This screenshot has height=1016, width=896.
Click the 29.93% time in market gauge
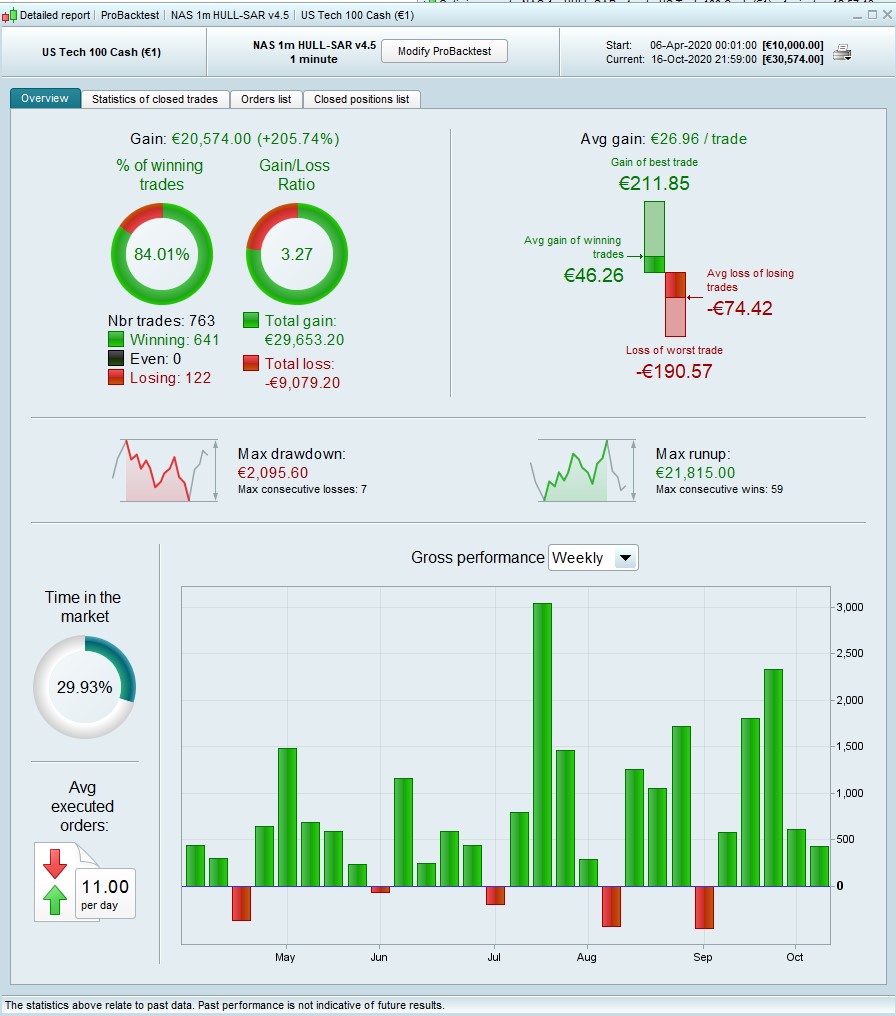tap(84, 687)
